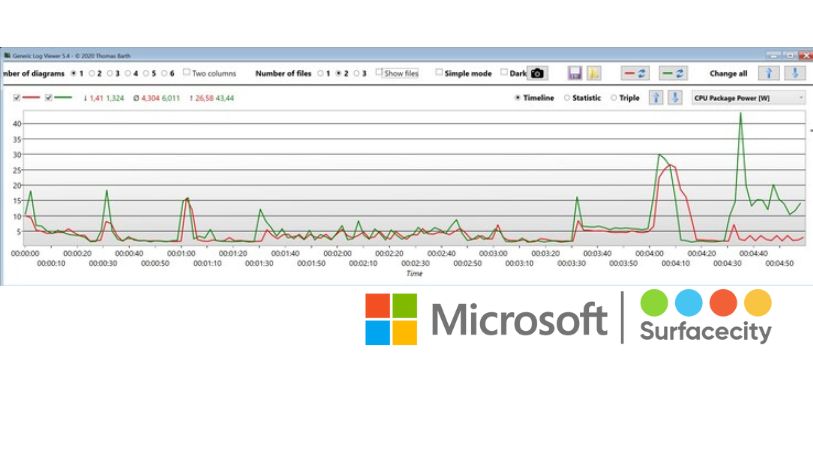Click the down arrow before CPU Package Power

(675, 97)
